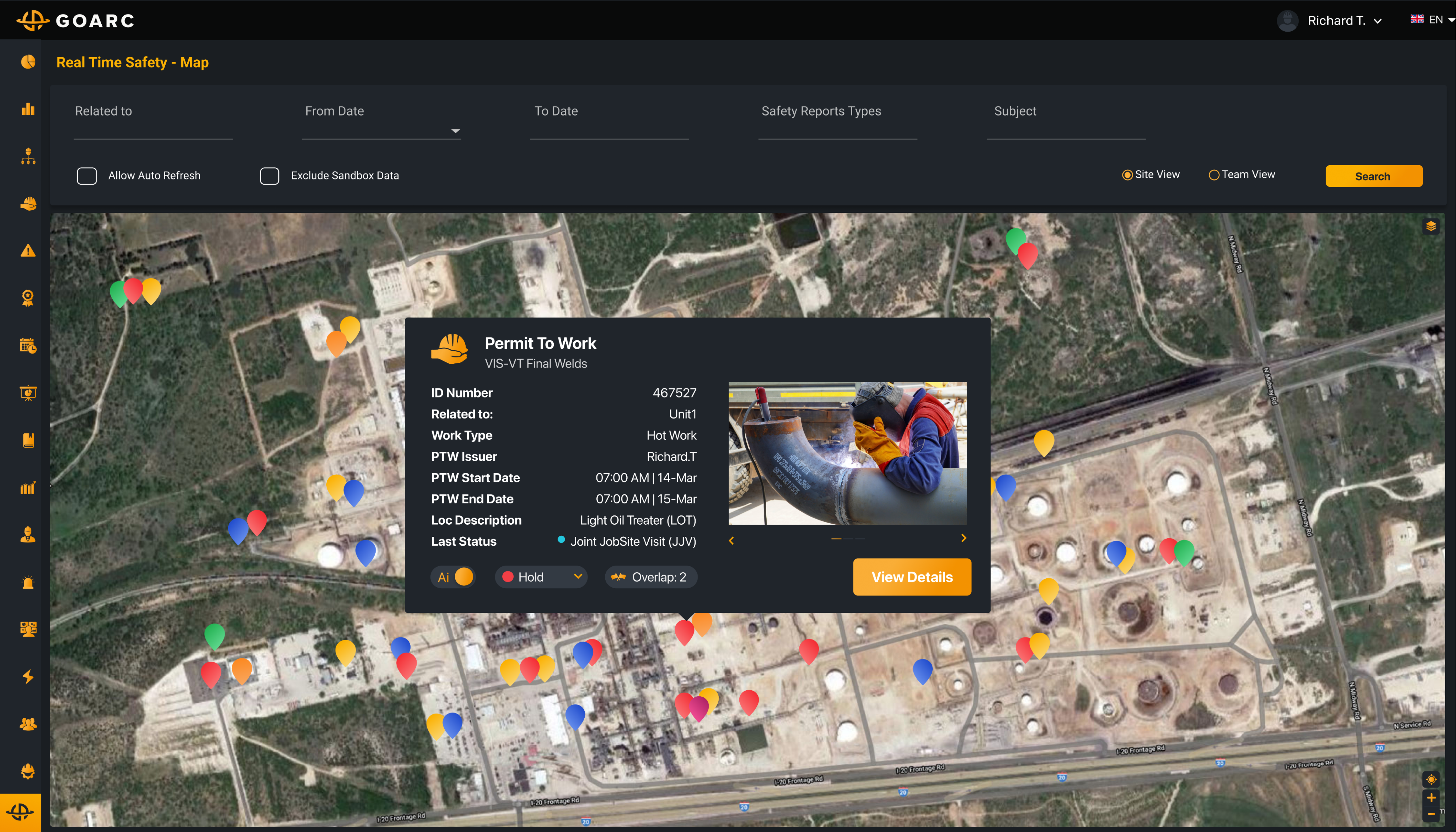Click the first carousel indicator dash under photo

point(836,539)
